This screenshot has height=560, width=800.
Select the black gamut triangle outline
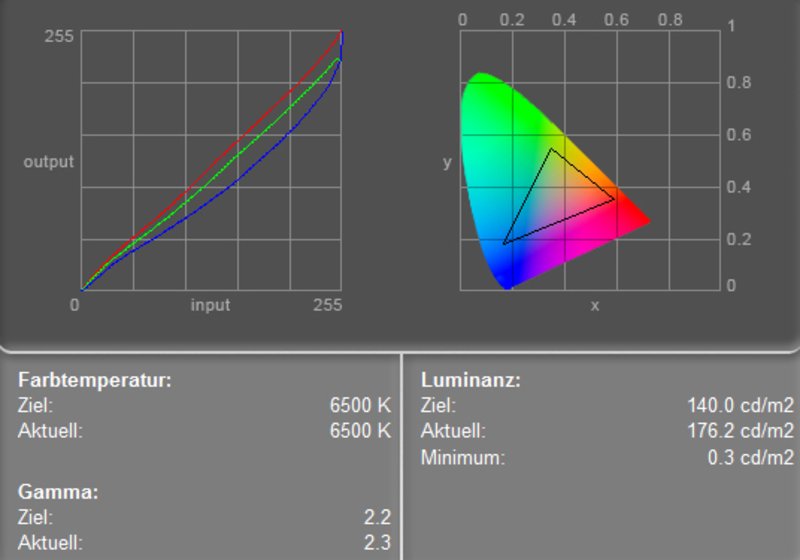559,196
